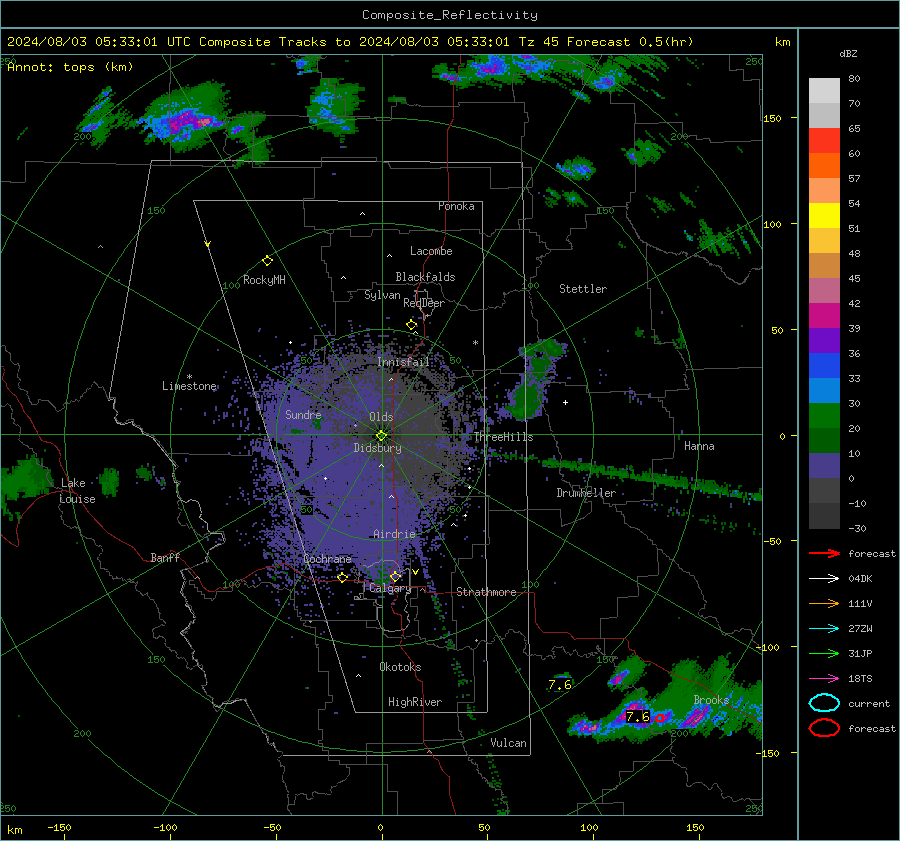Click the Blackfalds city label

tap(425, 277)
